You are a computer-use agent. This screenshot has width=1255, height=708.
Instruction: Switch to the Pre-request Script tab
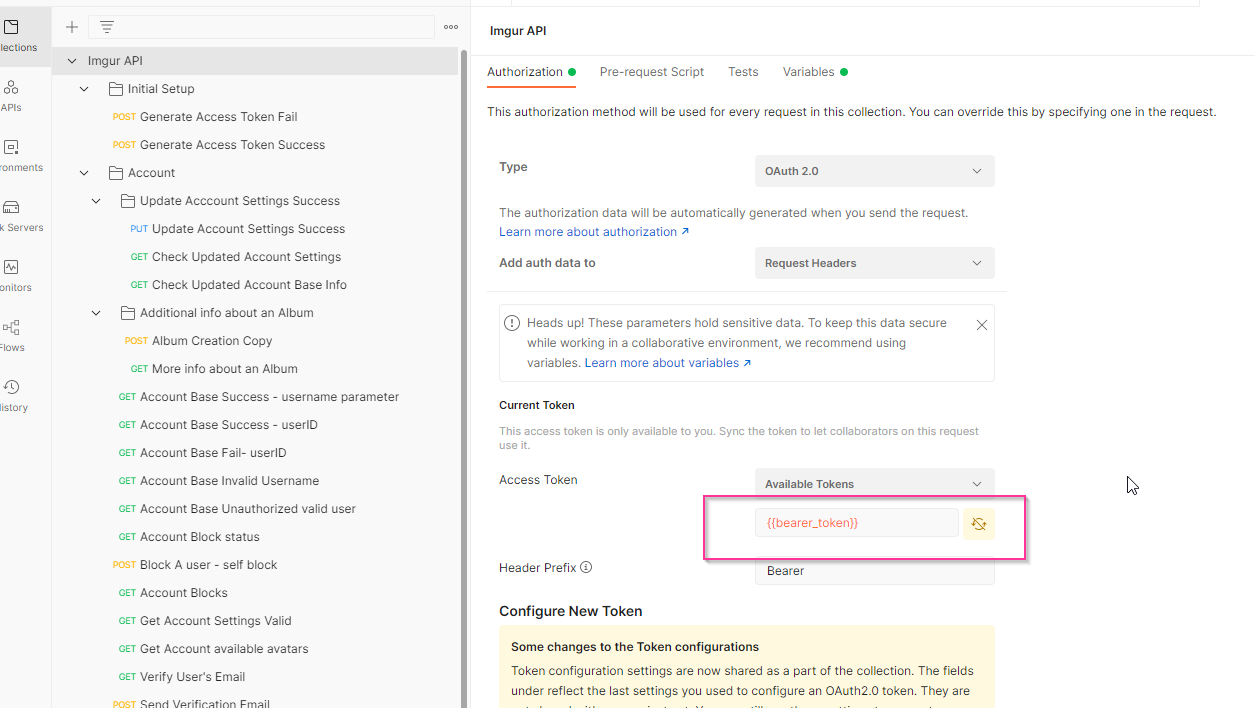pyautogui.click(x=652, y=72)
